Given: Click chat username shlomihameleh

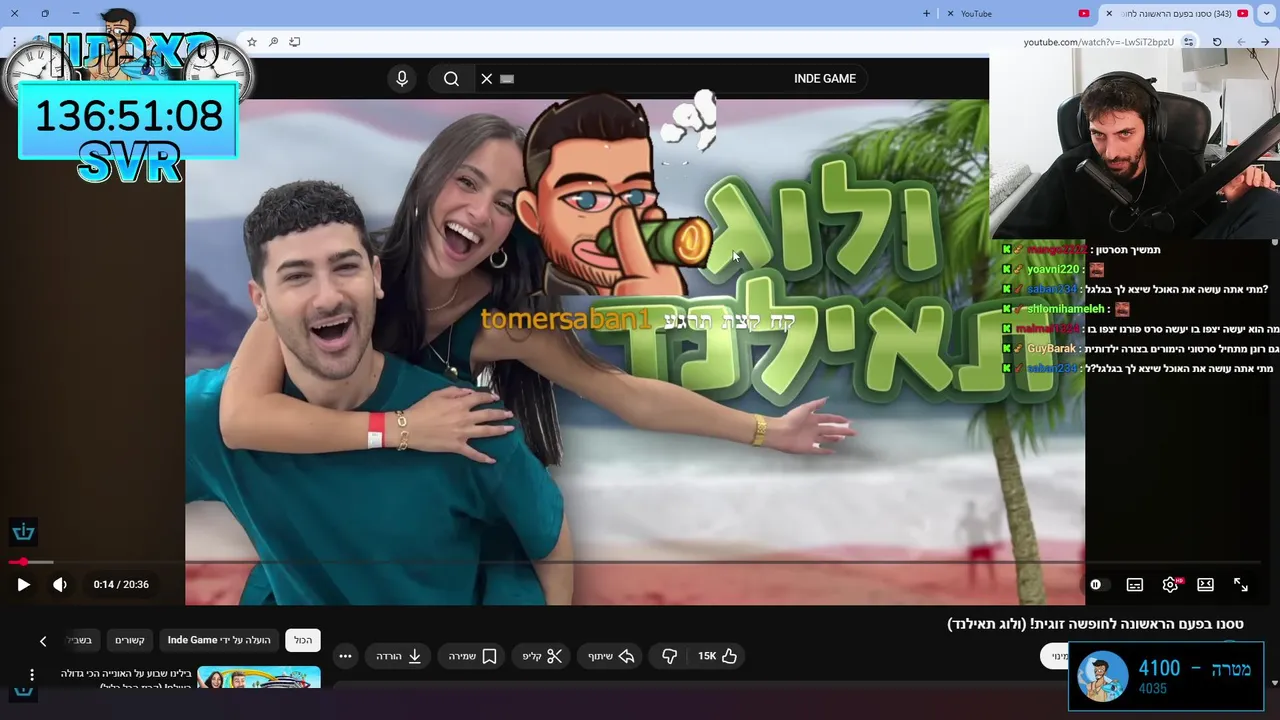Looking at the screenshot, I should pyautogui.click(x=1066, y=309).
